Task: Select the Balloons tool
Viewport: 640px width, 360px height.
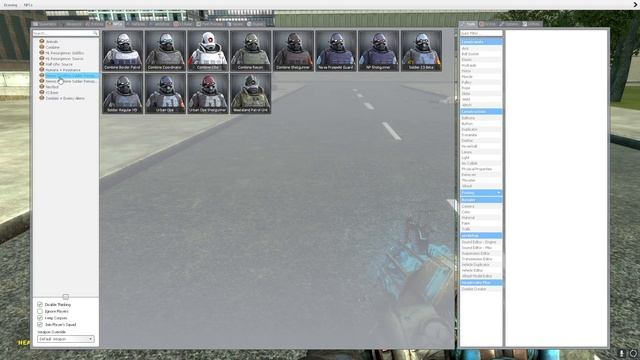Action: (x=481, y=118)
